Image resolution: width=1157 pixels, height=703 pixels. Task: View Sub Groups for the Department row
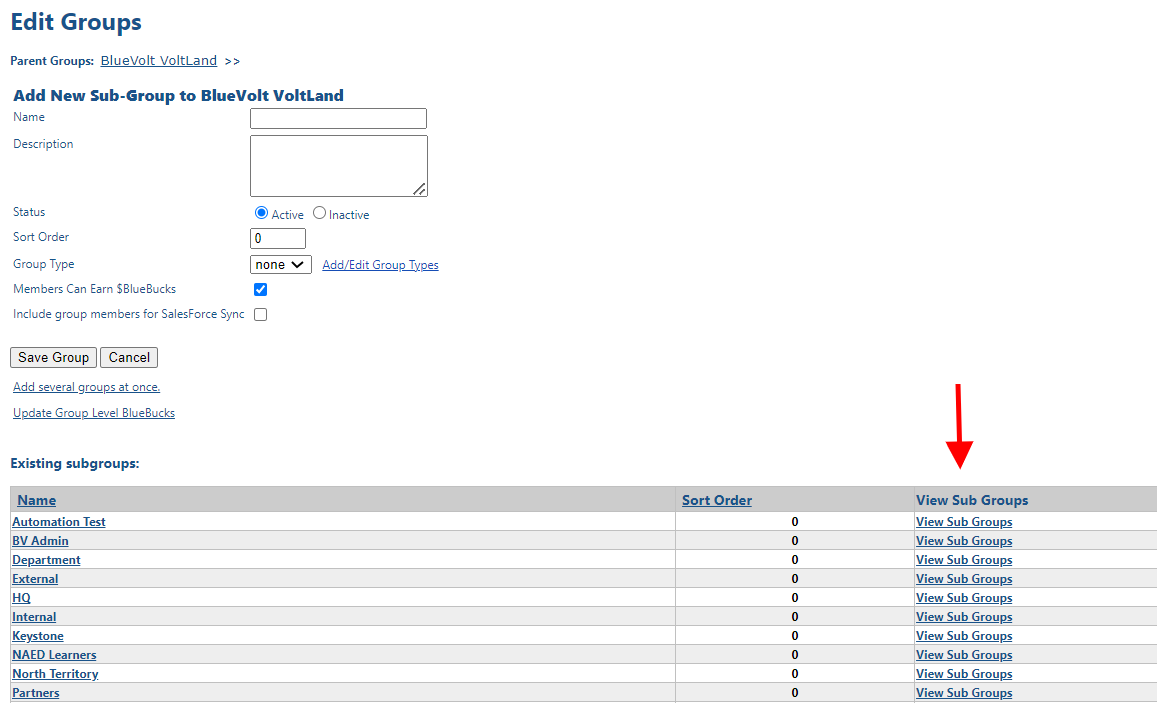click(x=963, y=559)
